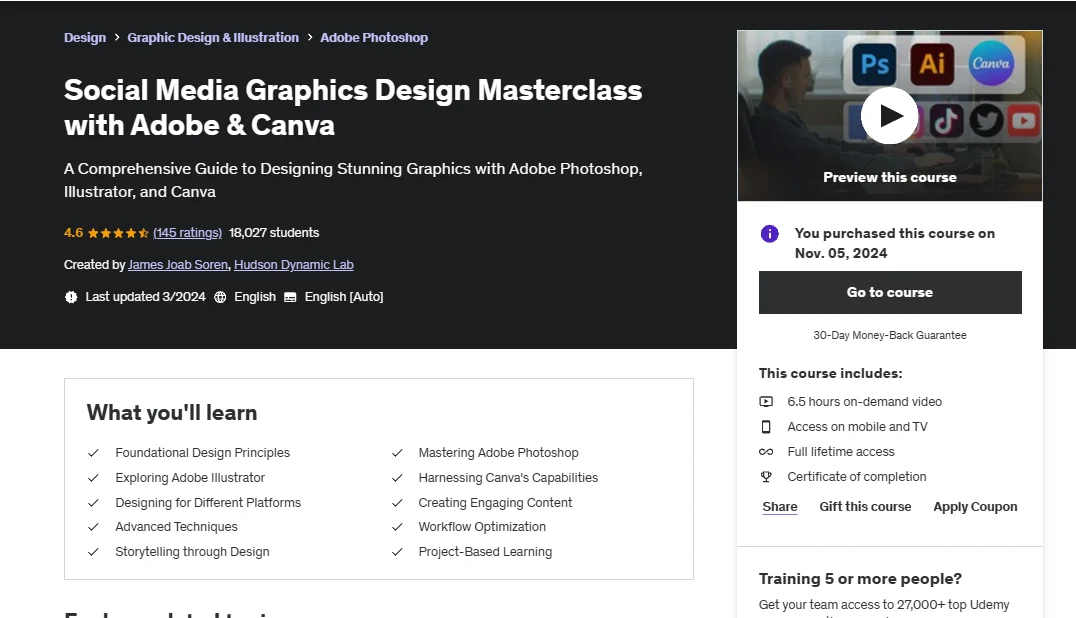Click checkmark beside Project-Based Learning
Viewport: 1076px width, 618px height.
tap(397, 551)
